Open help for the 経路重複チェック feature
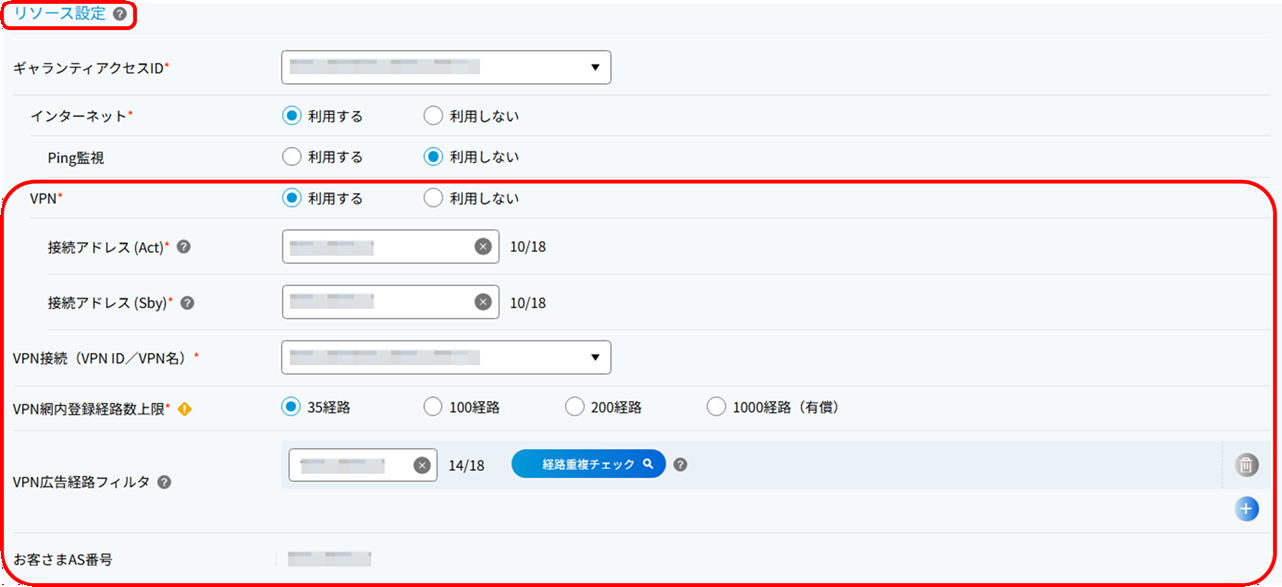1282x587 pixels. [x=680, y=463]
